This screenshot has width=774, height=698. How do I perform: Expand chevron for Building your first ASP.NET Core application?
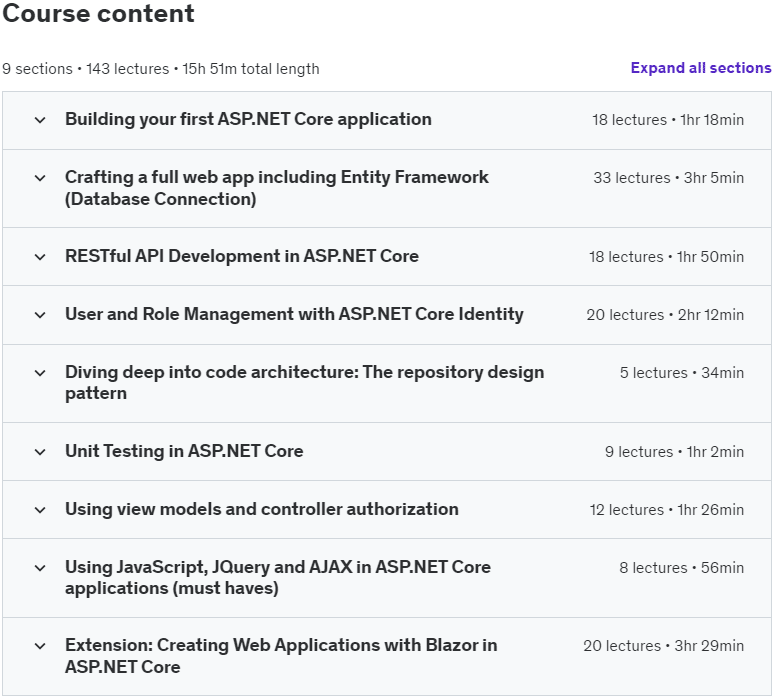tap(40, 120)
